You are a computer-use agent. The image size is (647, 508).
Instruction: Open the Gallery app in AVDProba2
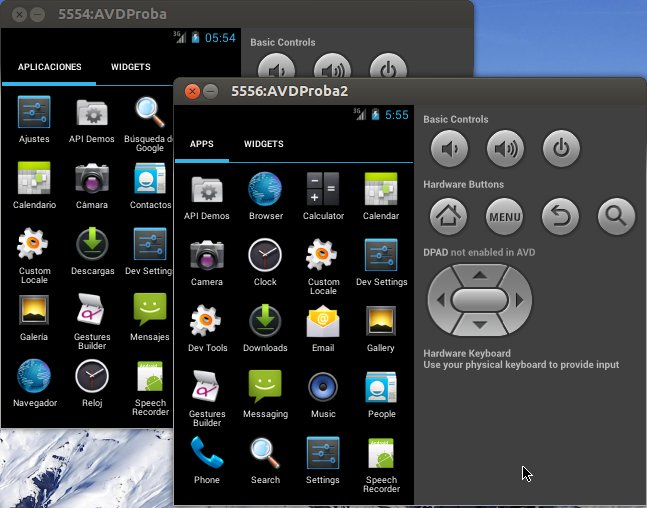click(x=380, y=328)
